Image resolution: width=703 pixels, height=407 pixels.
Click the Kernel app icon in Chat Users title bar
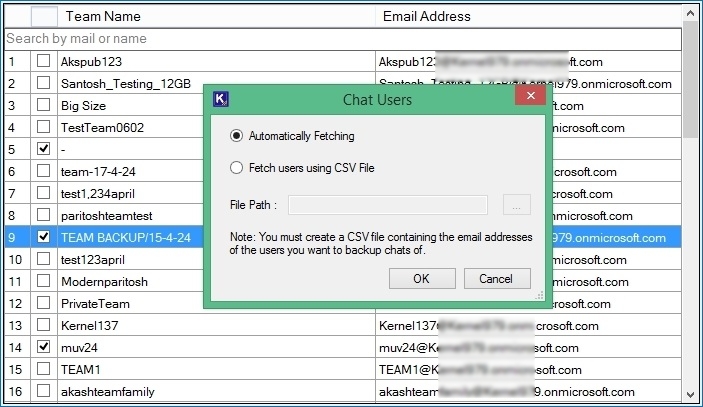click(221, 99)
